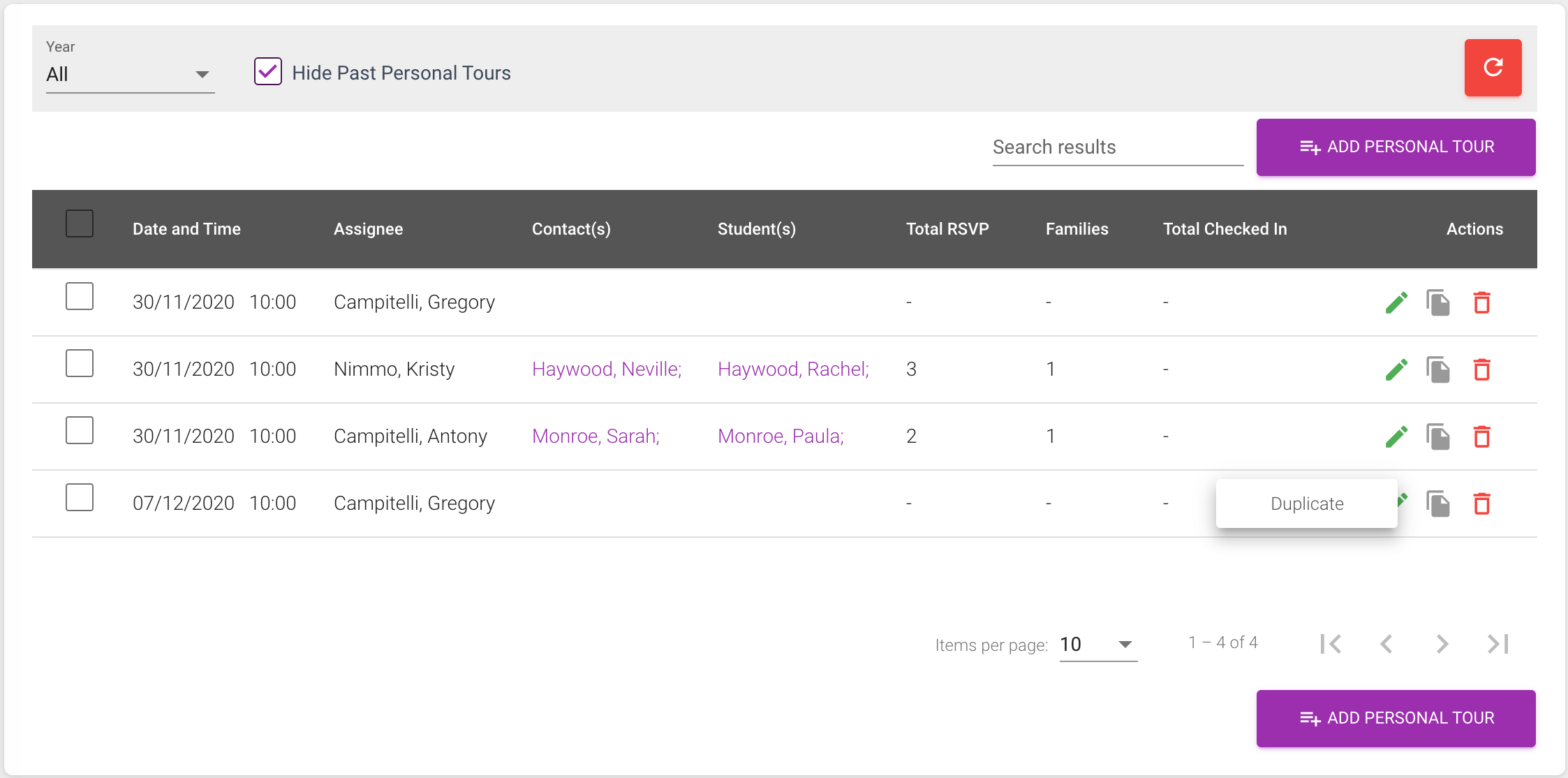Go to the last page of results

point(1498,644)
